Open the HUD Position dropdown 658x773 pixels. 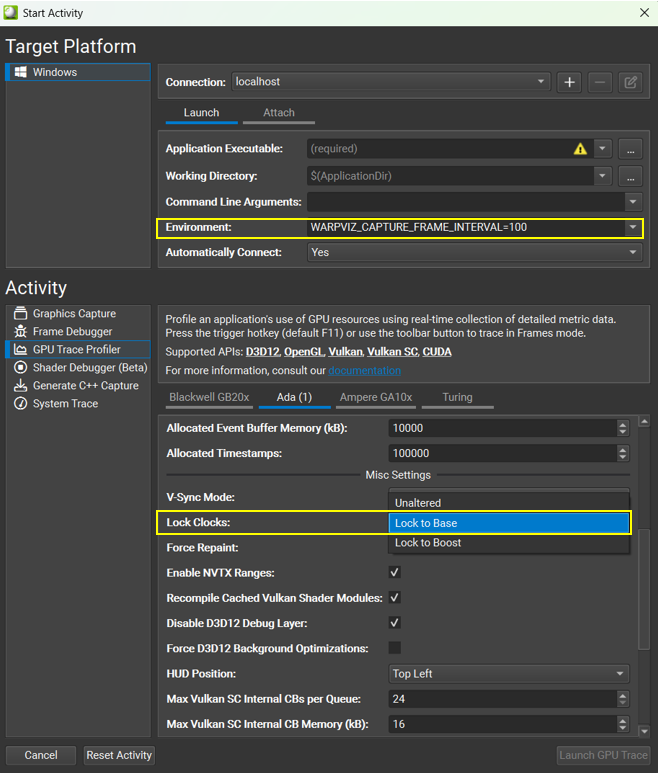(508, 674)
